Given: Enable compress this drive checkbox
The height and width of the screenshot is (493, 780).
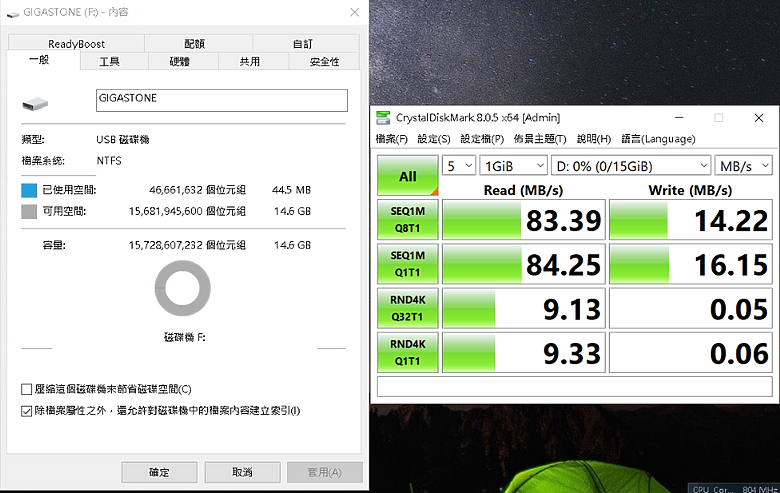Looking at the screenshot, I should (x=26, y=389).
